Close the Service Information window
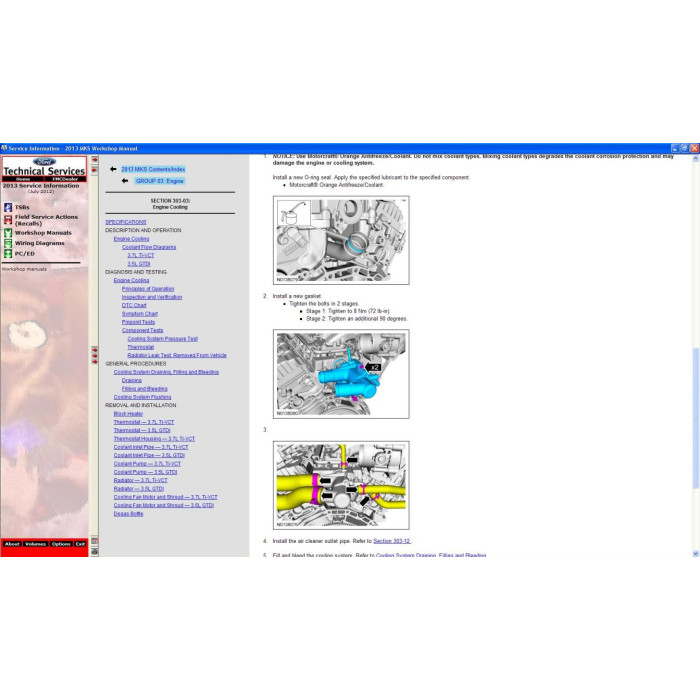This screenshot has height=700, width=700. pyautogui.click(x=694, y=148)
